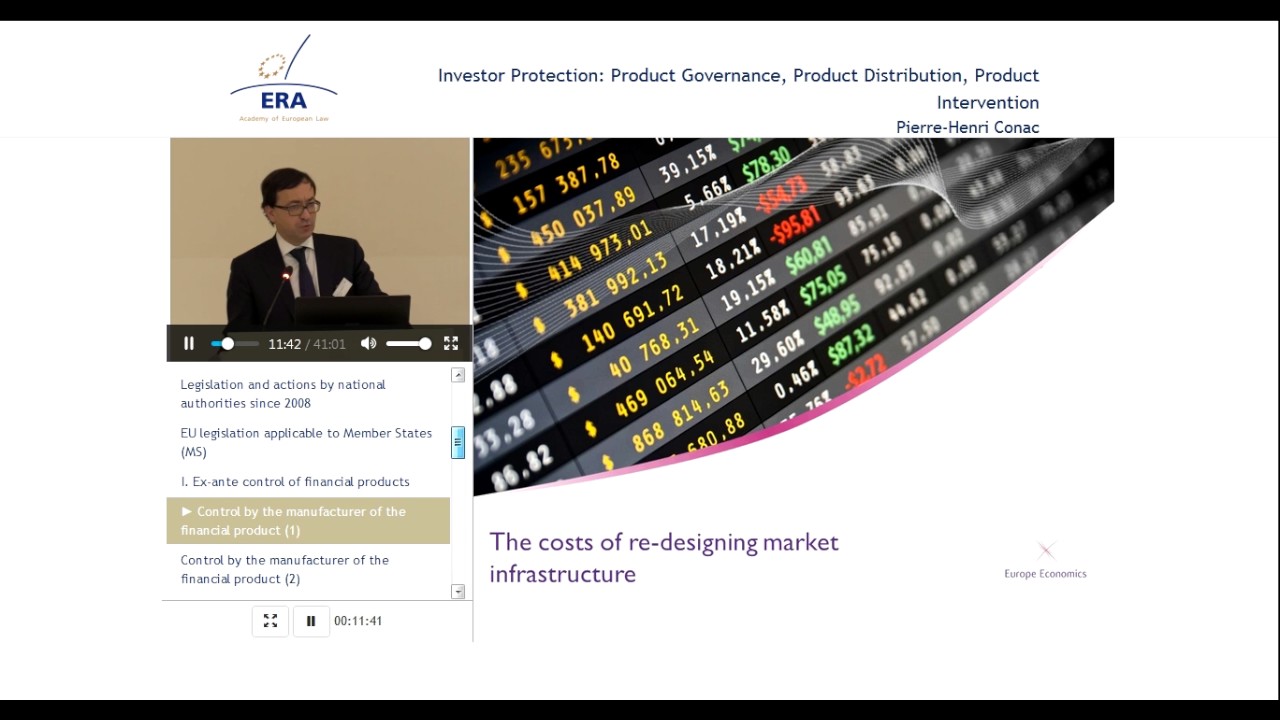Click the video seek progress slider
The image size is (1280, 720).
point(235,343)
